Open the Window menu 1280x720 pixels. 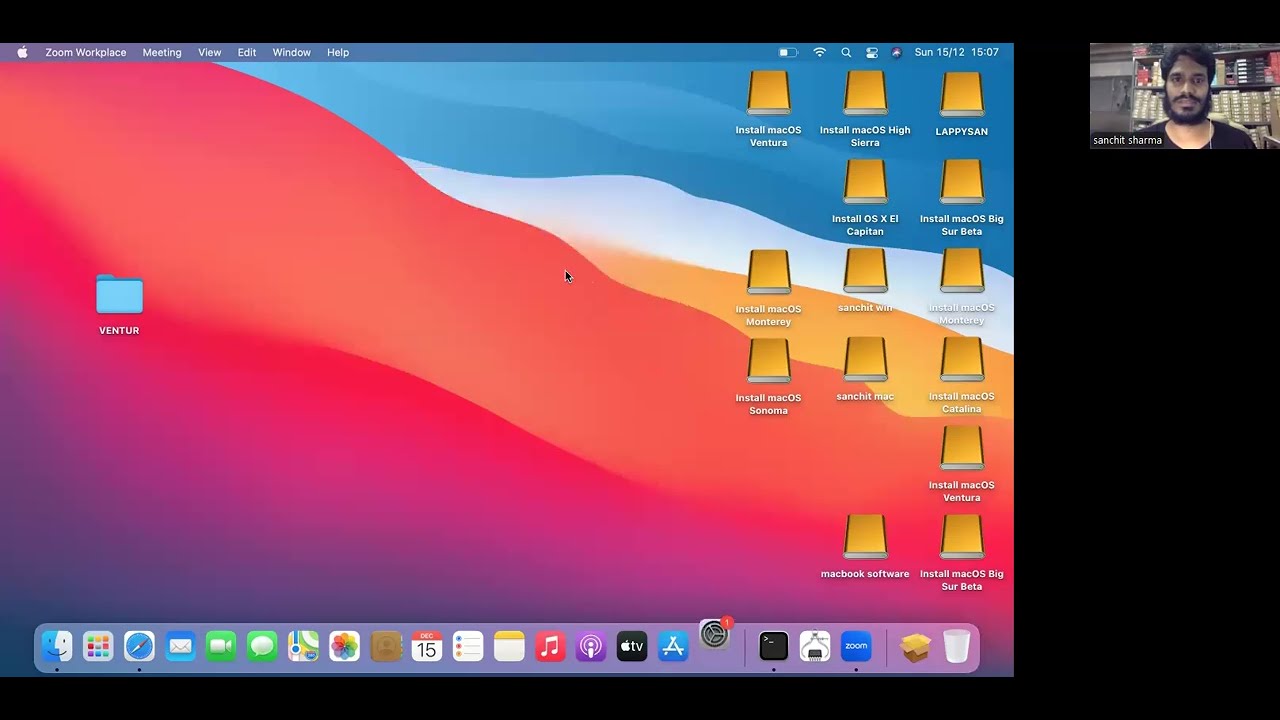click(292, 52)
